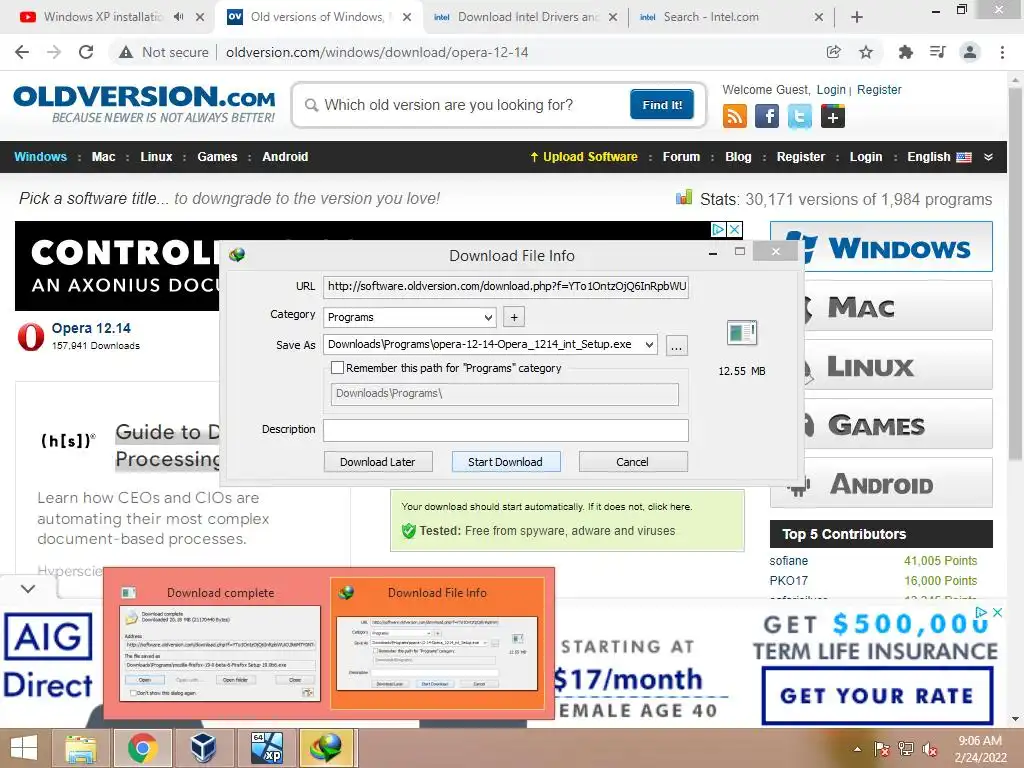This screenshot has width=1024, height=768.
Task: Add a new category with plus button
Action: 514,317
